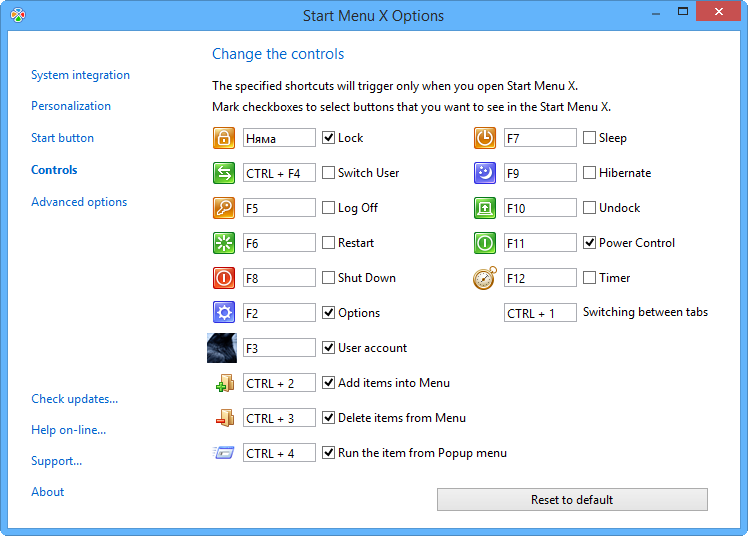Click the F12 Timer shortcut field
The width and height of the screenshot is (748, 536).
tap(540, 278)
